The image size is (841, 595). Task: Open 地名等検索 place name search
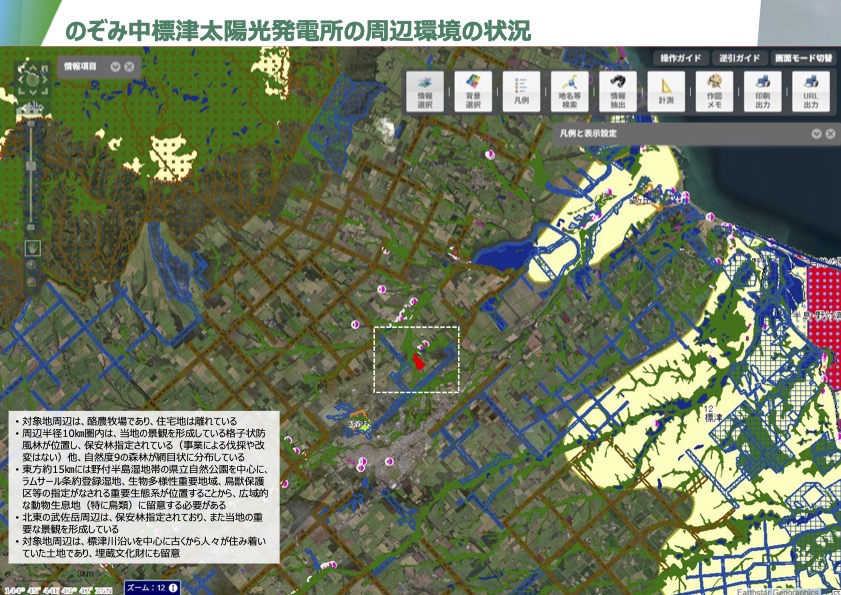point(569,91)
